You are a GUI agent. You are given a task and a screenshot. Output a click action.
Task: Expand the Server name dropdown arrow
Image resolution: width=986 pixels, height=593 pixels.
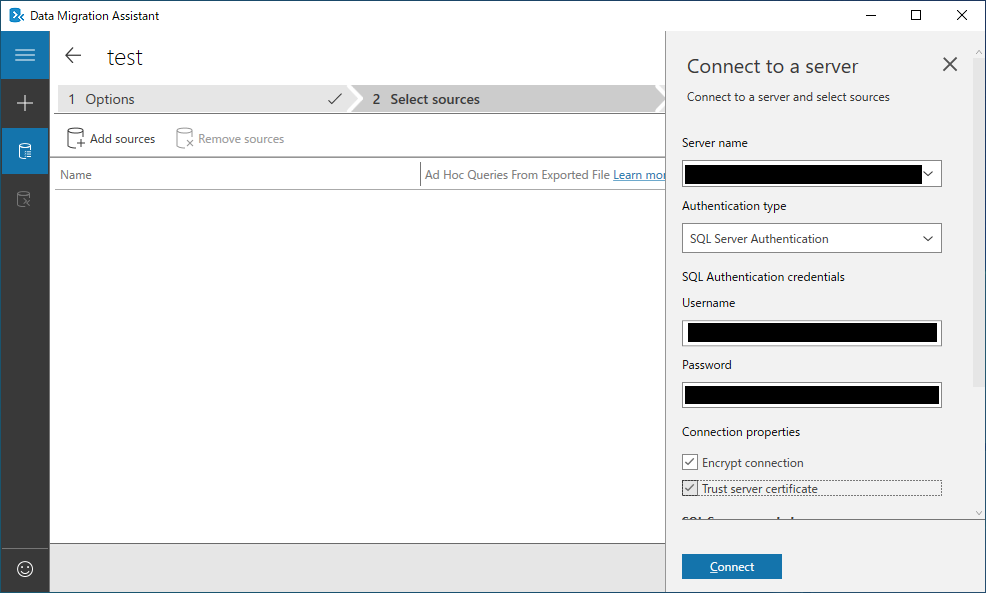pos(928,174)
